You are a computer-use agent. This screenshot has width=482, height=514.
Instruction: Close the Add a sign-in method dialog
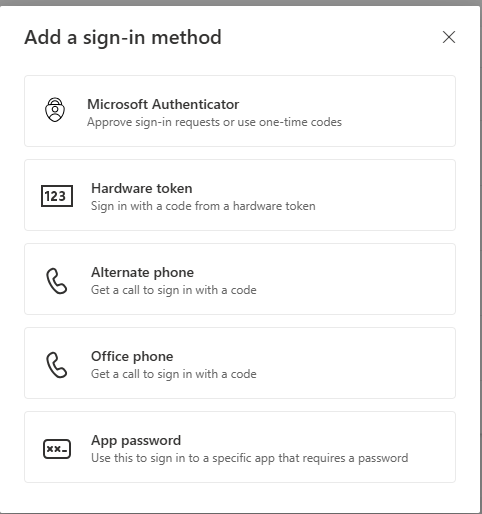point(449,37)
